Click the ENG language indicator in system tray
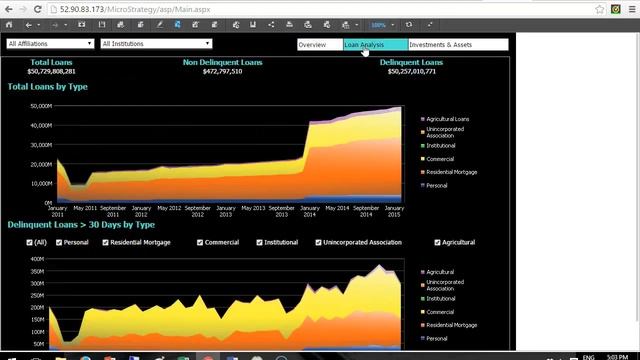 click(589, 357)
